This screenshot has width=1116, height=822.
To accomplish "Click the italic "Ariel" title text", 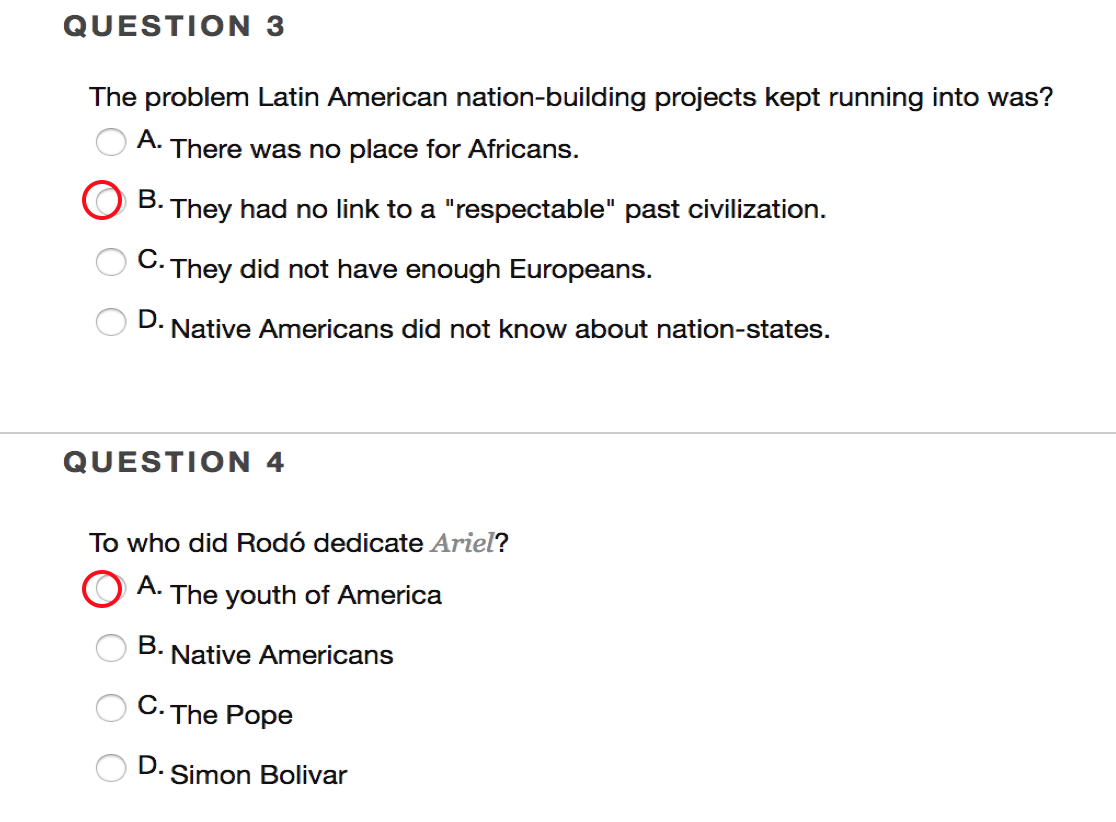I will pos(463,544).
